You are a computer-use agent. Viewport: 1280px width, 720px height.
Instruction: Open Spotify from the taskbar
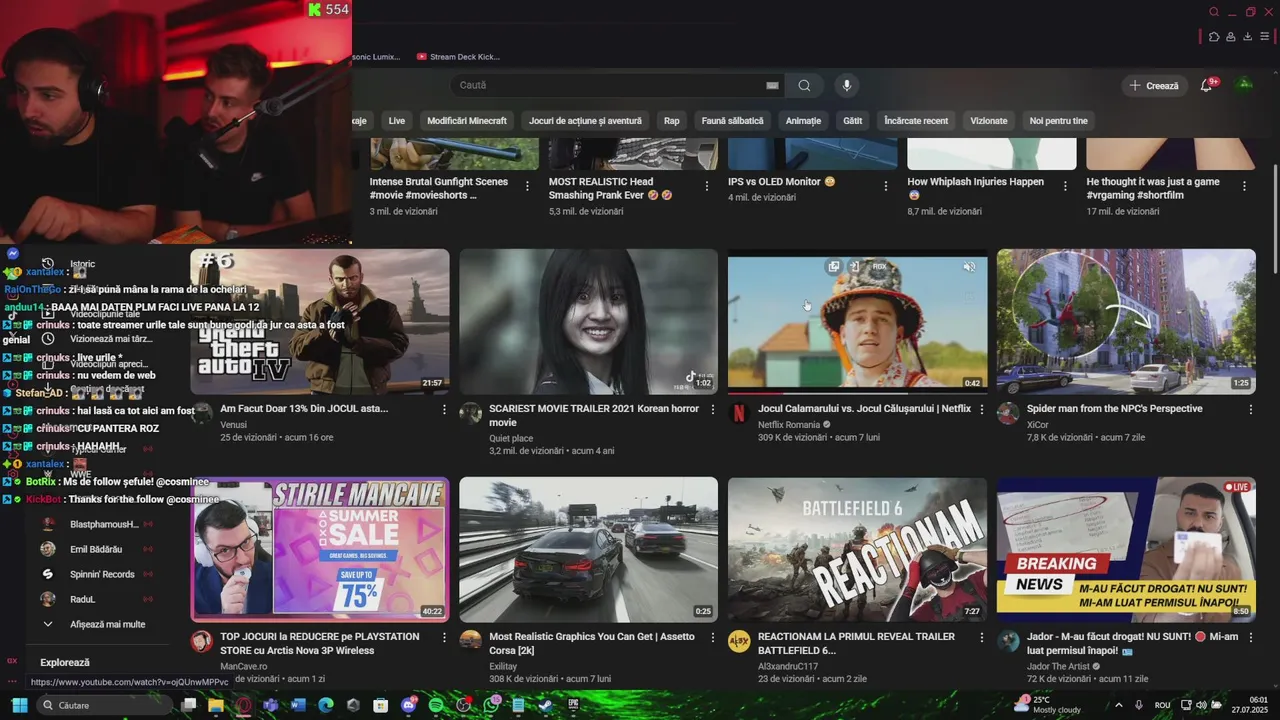(x=436, y=705)
